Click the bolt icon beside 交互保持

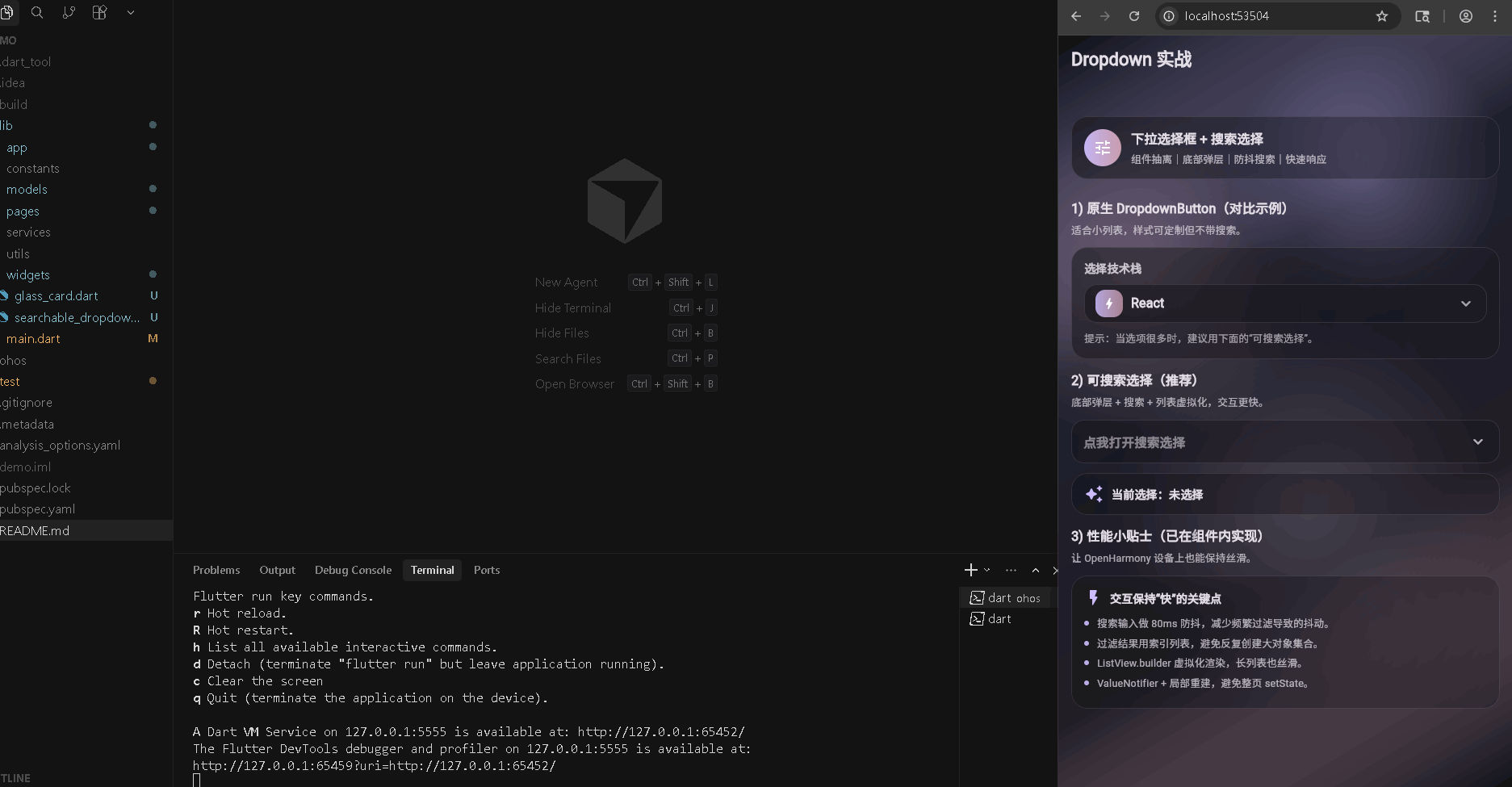point(1093,597)
